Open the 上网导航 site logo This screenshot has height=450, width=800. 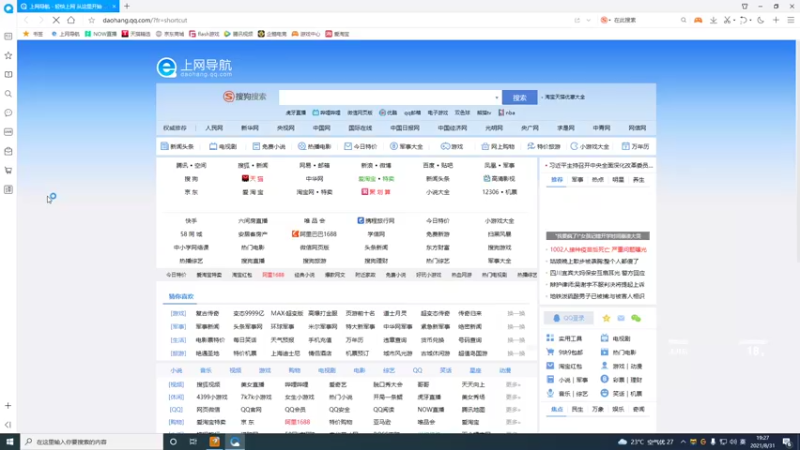[x=194, y=67]
